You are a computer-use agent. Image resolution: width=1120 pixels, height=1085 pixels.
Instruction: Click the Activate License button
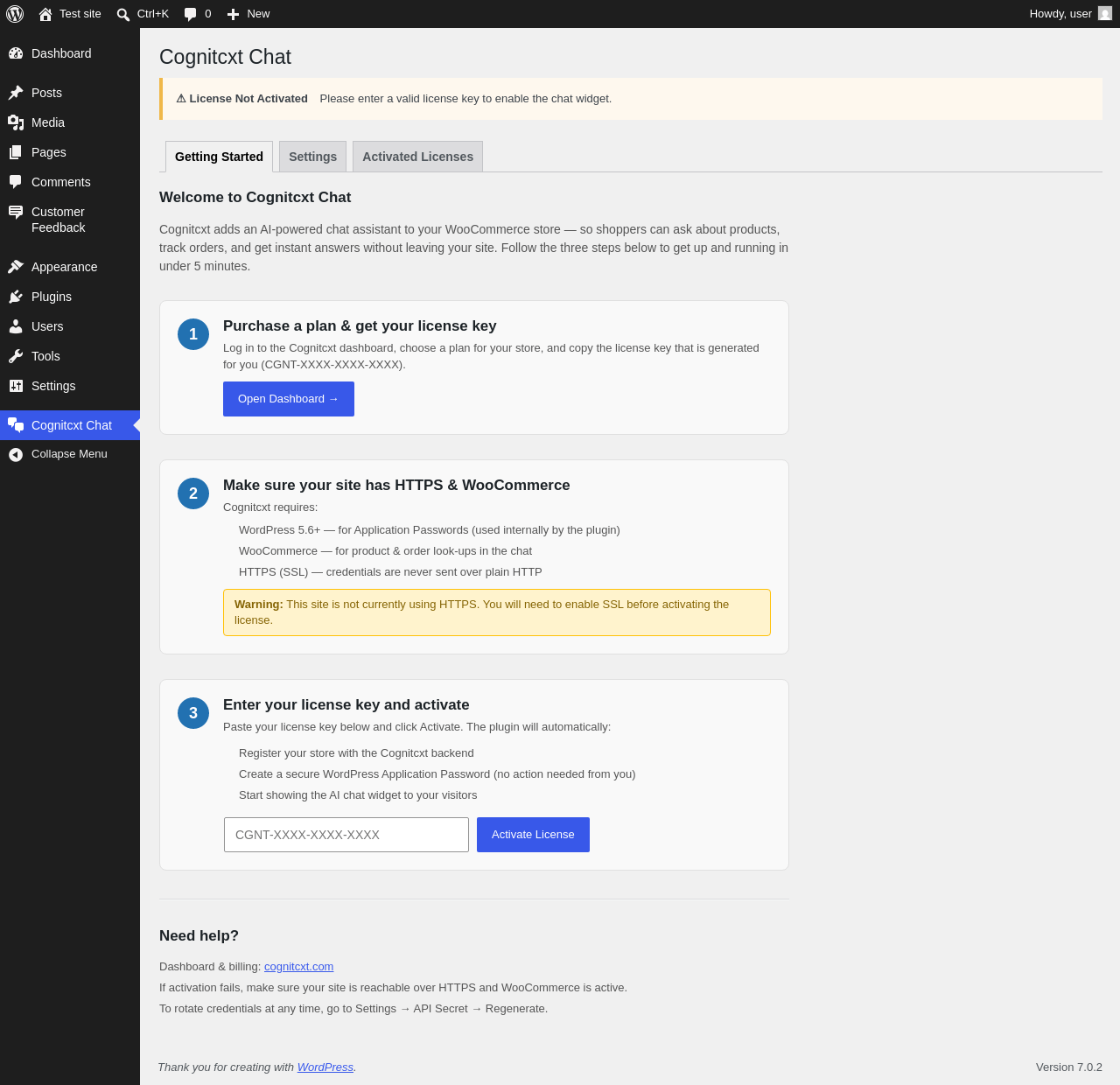click(533, 835)
